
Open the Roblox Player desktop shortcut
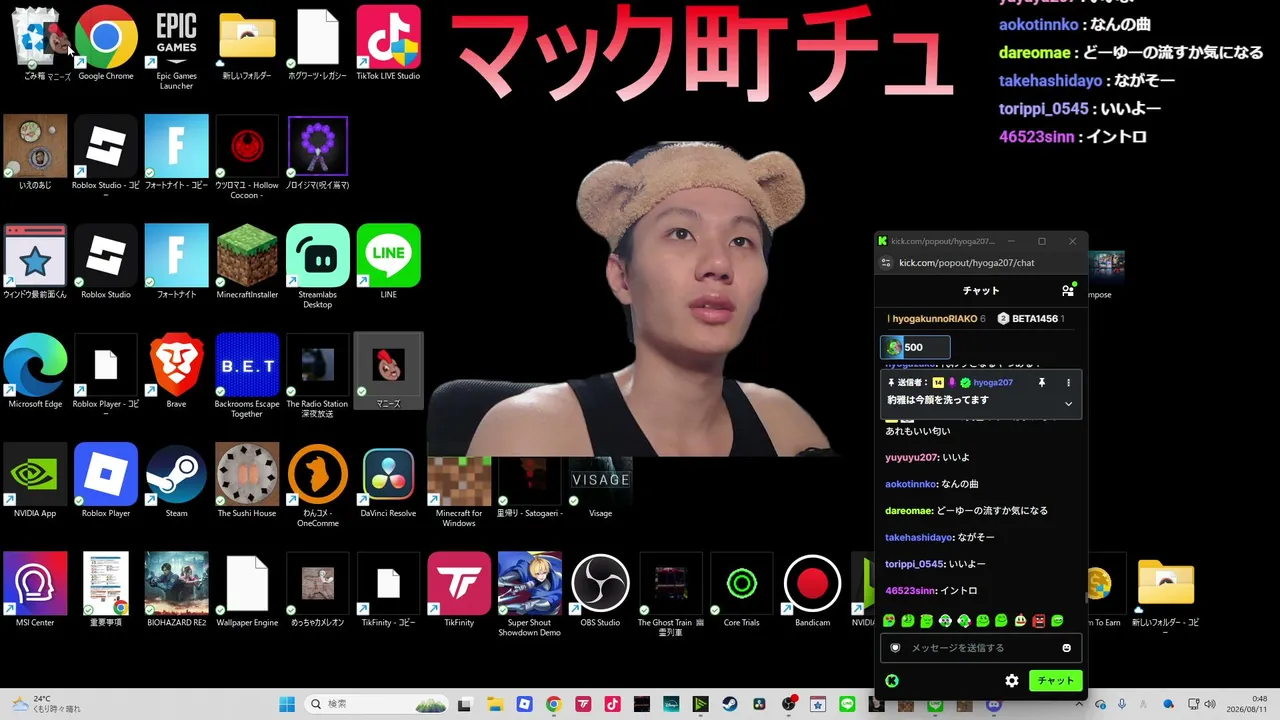click(x=106, y=479)
